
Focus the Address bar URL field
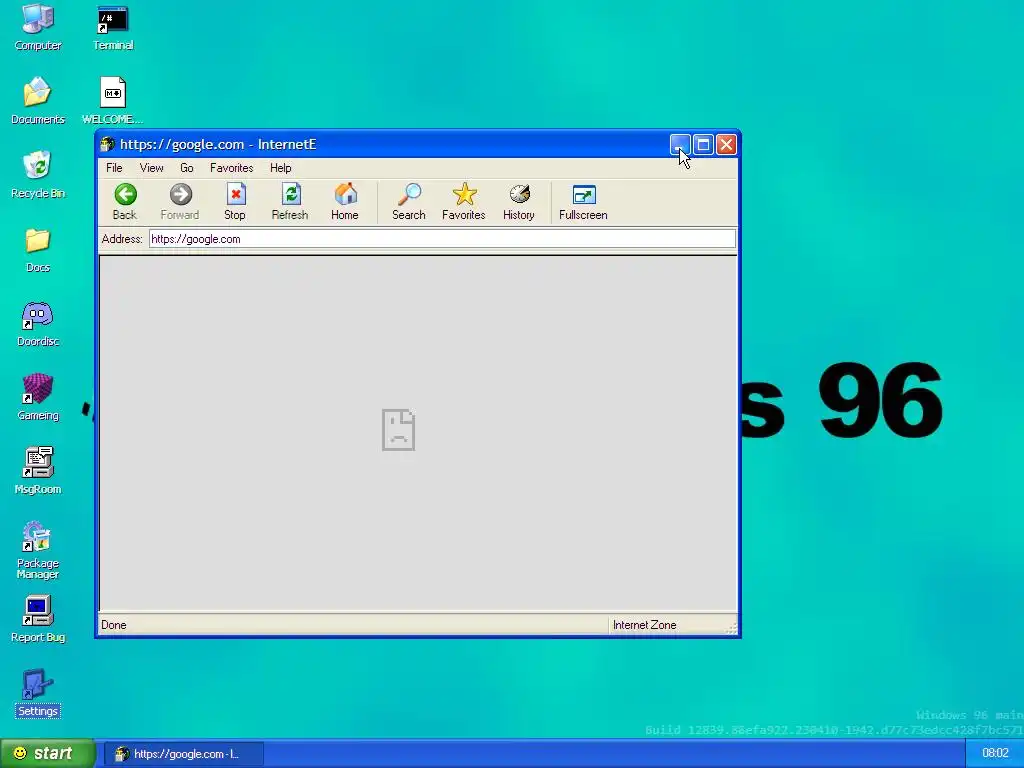442,239
